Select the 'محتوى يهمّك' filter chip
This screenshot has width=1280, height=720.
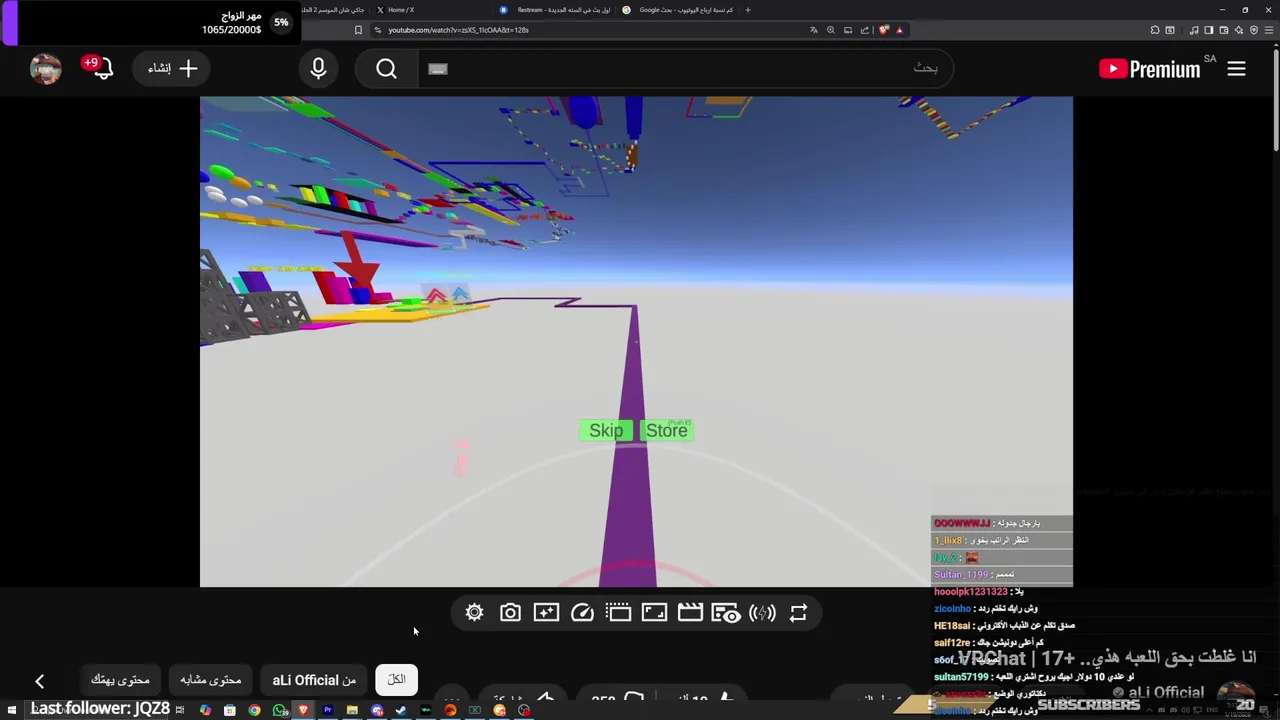pos(121,680)
